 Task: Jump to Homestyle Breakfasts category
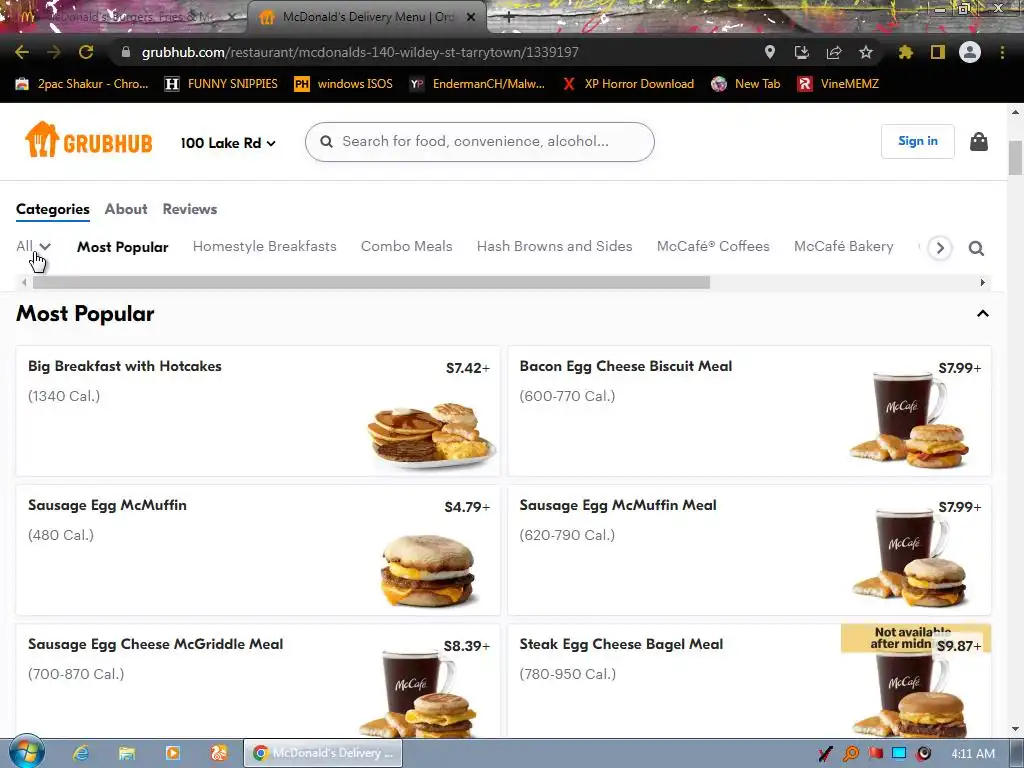tap(264, 246)
